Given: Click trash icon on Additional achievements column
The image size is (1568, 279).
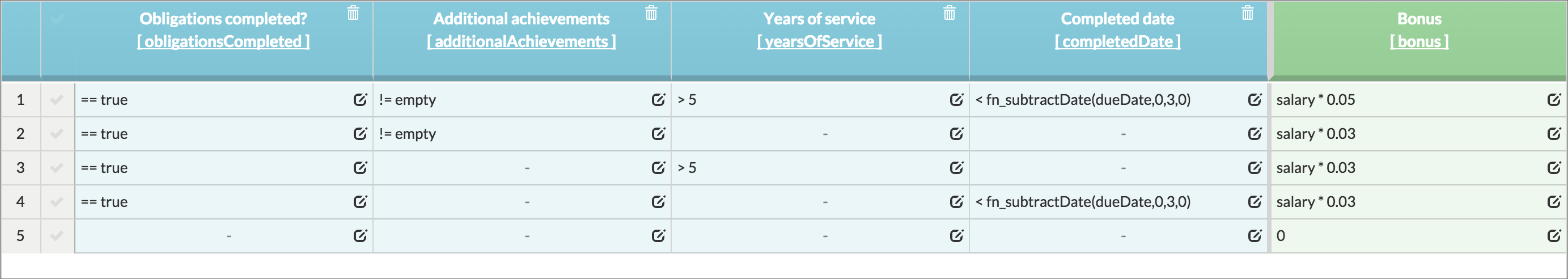Looking at the screenshot, I should click(x=651, y=13).
